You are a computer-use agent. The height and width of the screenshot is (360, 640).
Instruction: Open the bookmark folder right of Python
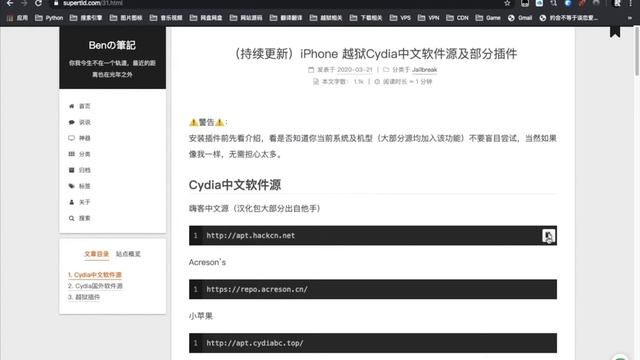[86, 18]
